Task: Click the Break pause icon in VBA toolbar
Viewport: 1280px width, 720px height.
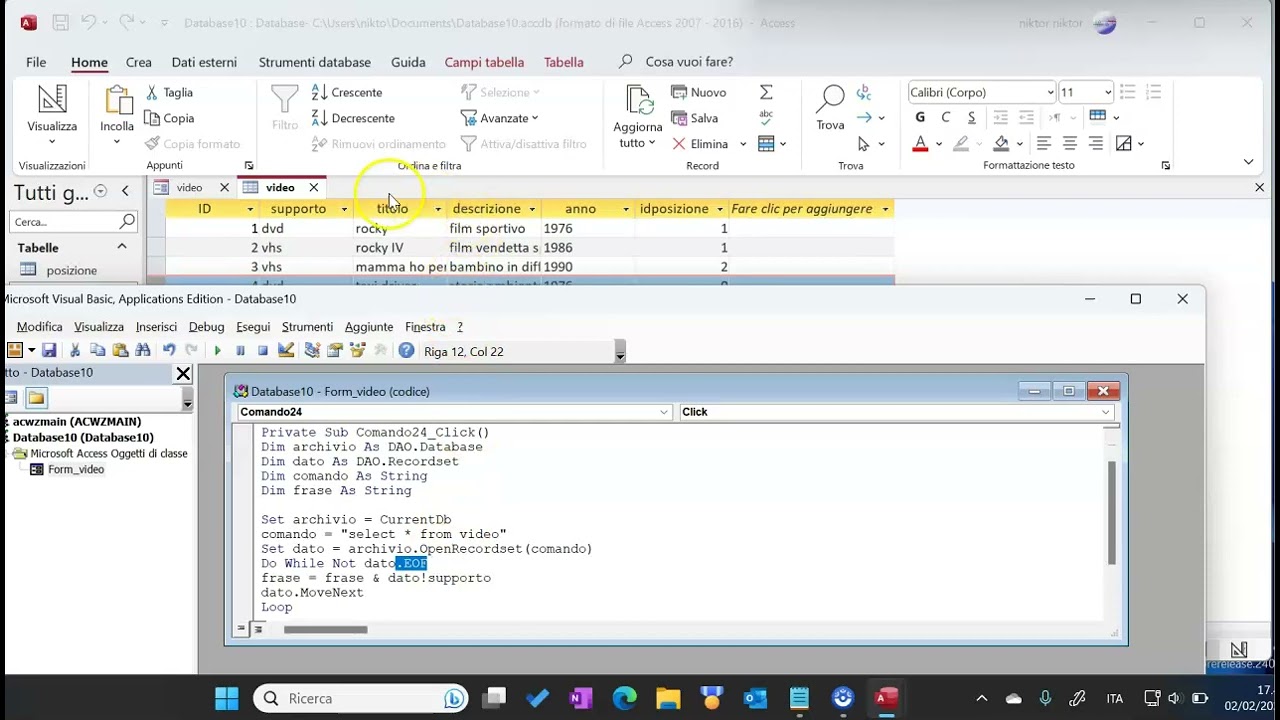Action: (x=240, y=350)
